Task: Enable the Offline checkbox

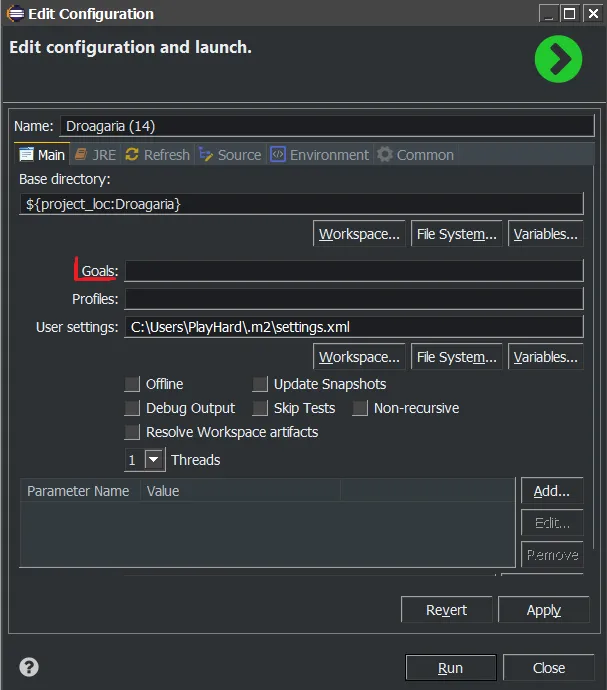Action: click(x=132, y=384)
